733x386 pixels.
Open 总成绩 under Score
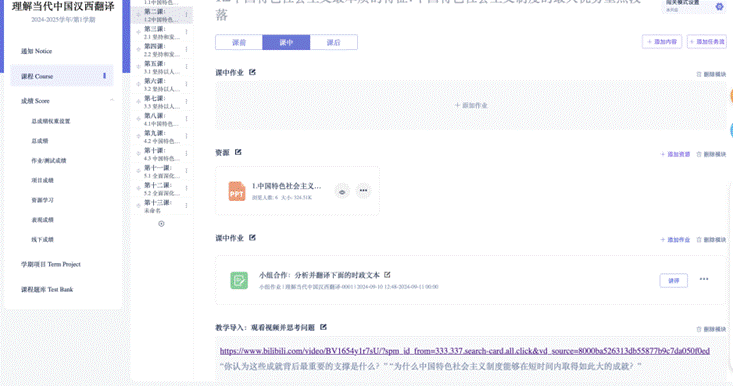(x=40, y=141)
